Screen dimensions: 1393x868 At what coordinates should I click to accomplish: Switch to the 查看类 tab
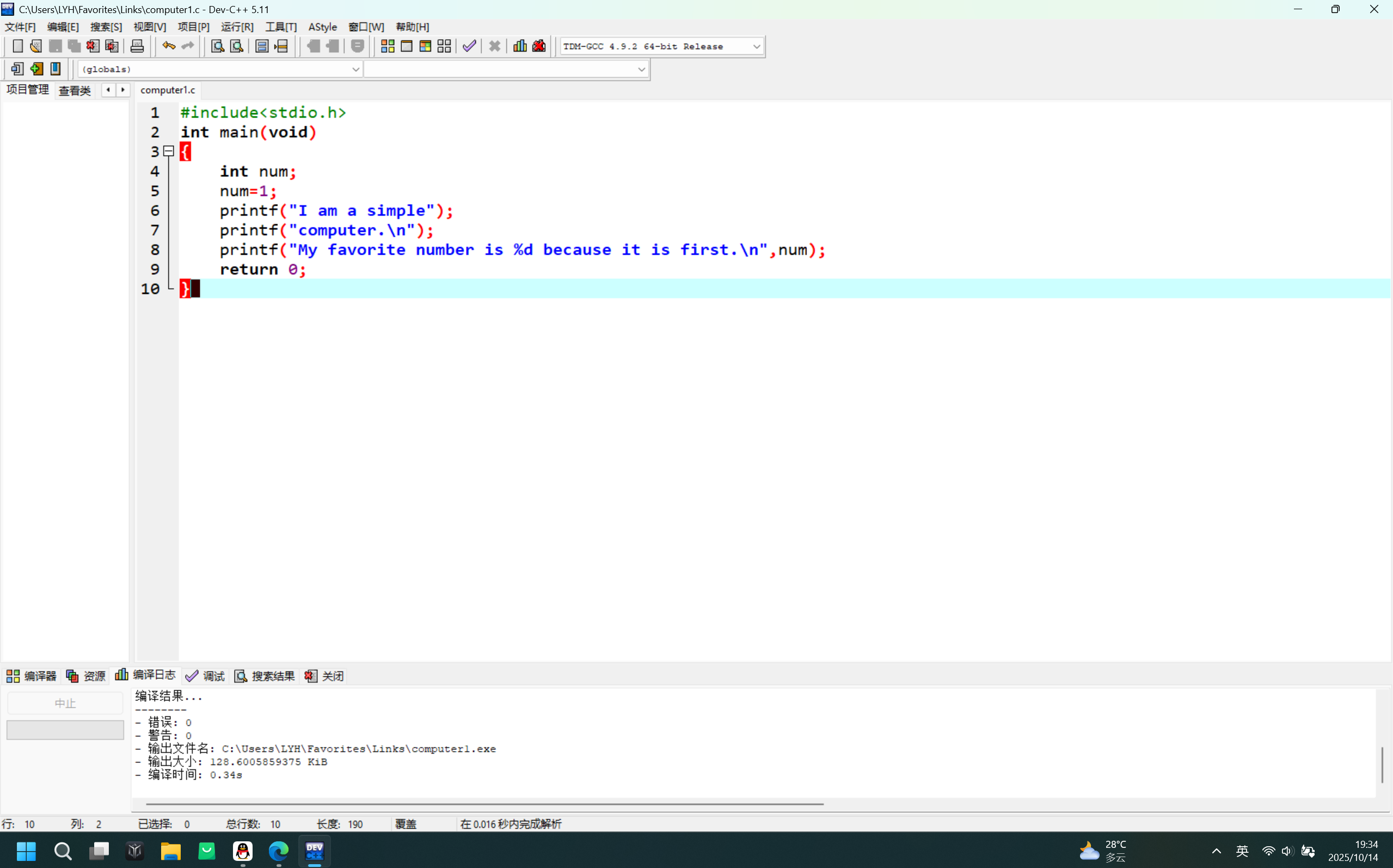[75, 90]
